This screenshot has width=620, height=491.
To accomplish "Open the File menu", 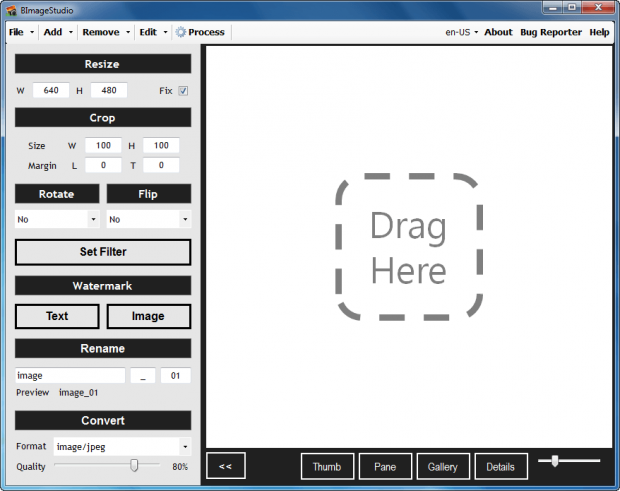I will (x=20, y=32).
